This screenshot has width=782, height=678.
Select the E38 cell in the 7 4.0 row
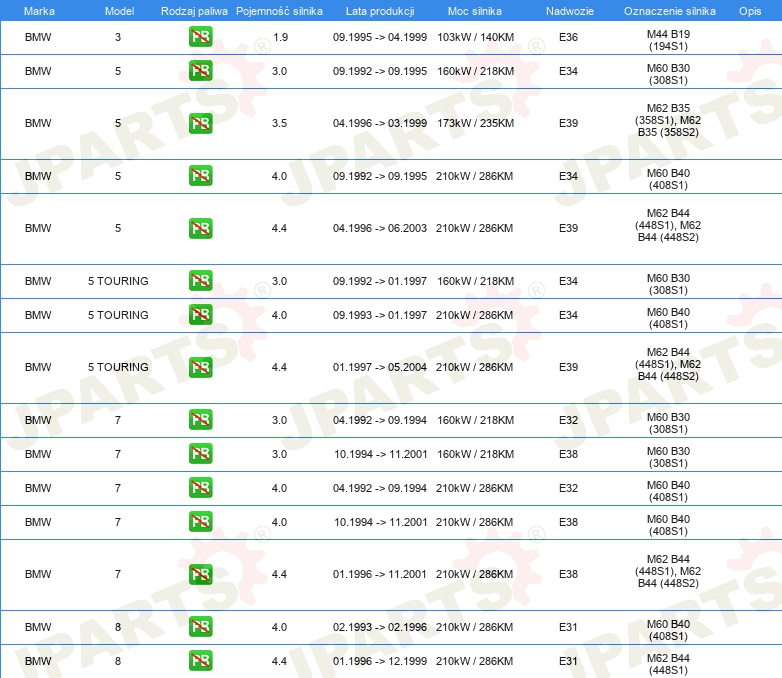pyautogui.click(x=568, y=522)
